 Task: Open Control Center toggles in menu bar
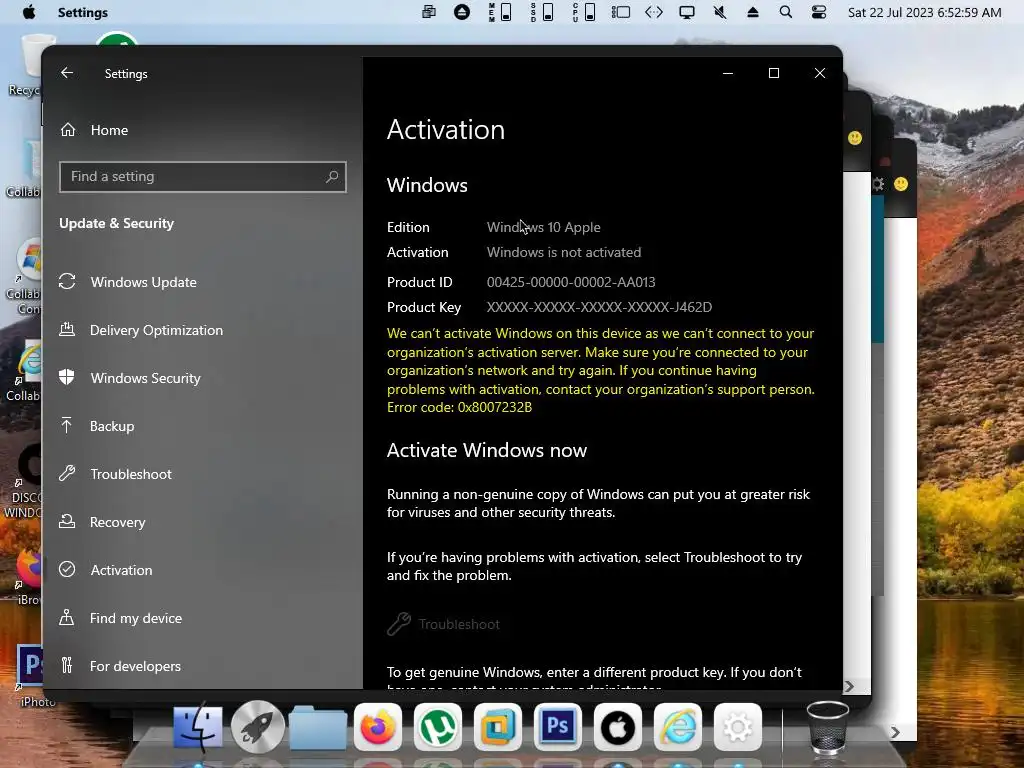pos(818,12)
